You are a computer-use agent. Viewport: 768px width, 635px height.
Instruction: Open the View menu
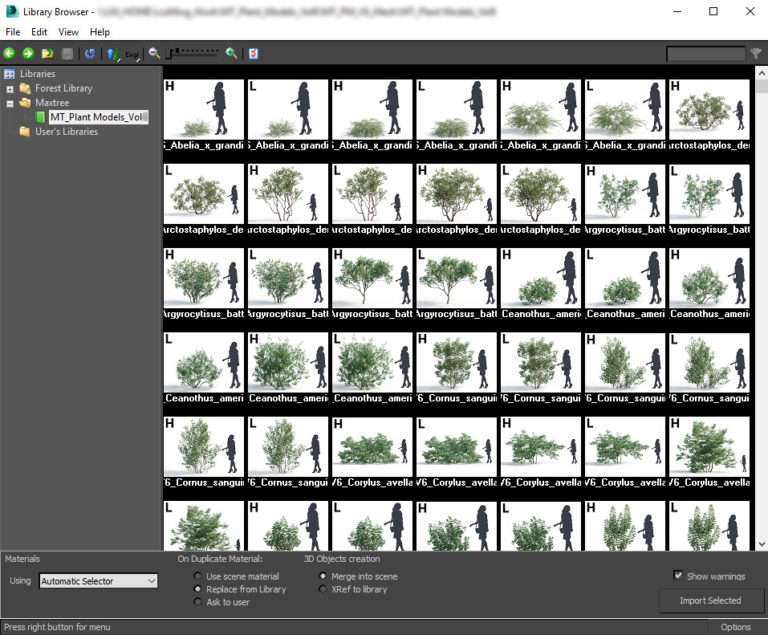68,32
